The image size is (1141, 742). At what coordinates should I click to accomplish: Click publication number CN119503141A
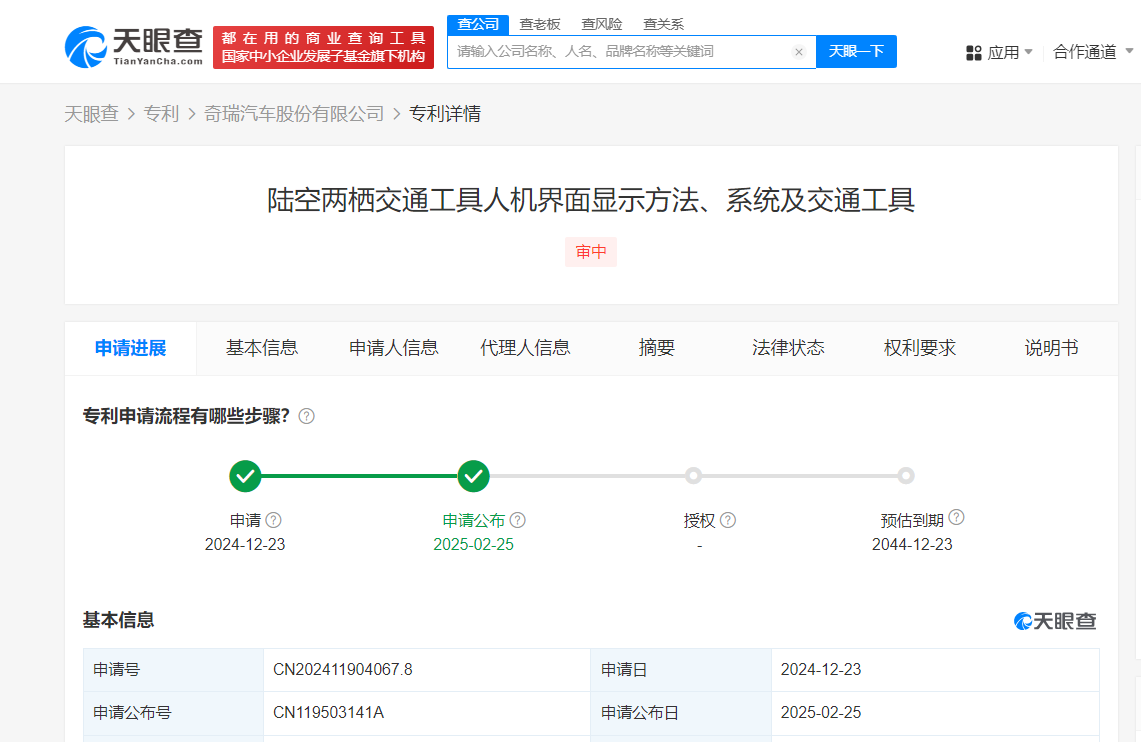(x=328, y=713)
